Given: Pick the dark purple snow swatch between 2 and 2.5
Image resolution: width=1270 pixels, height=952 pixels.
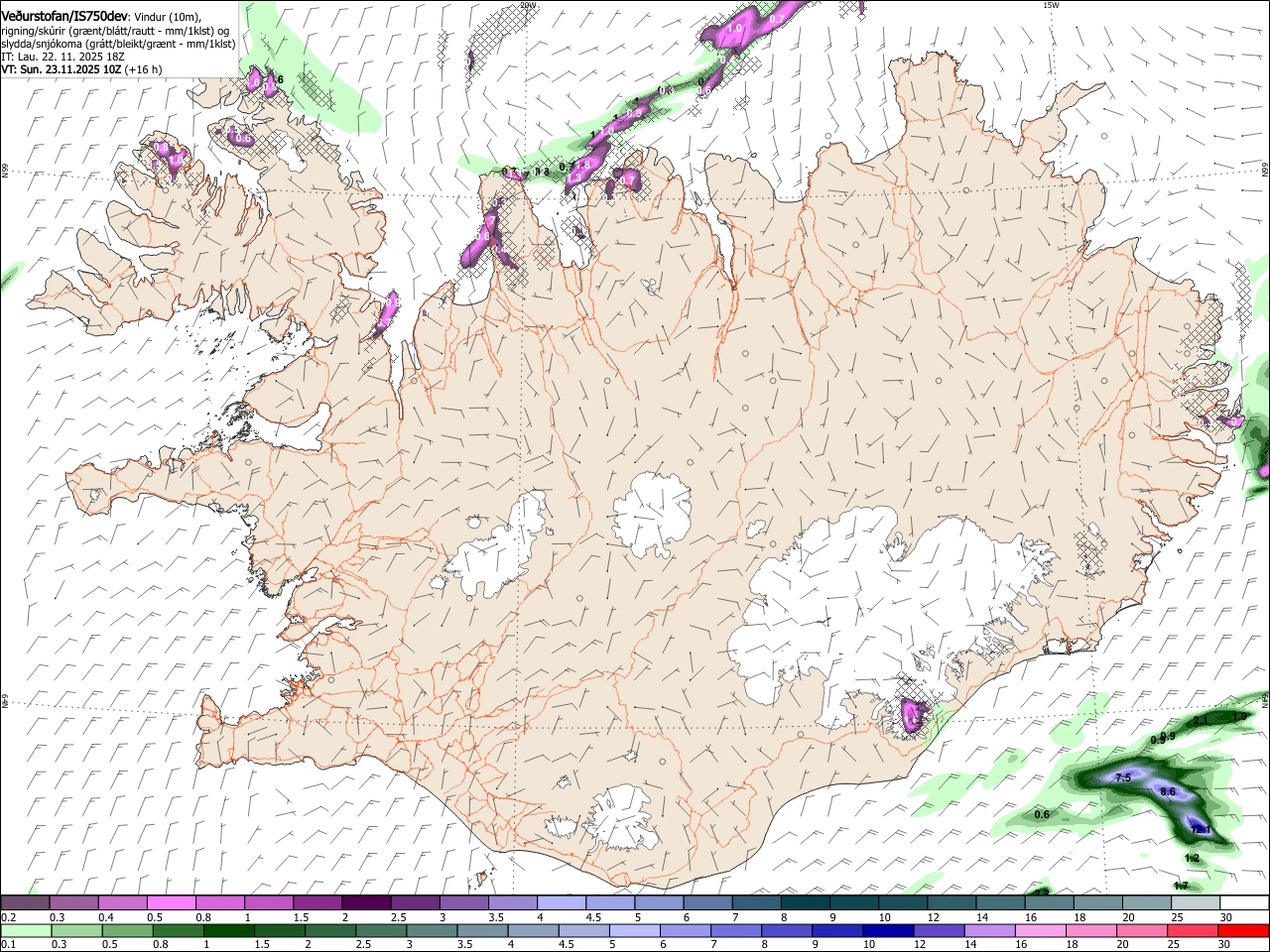Looking at the screenshot, I should 366,903.
